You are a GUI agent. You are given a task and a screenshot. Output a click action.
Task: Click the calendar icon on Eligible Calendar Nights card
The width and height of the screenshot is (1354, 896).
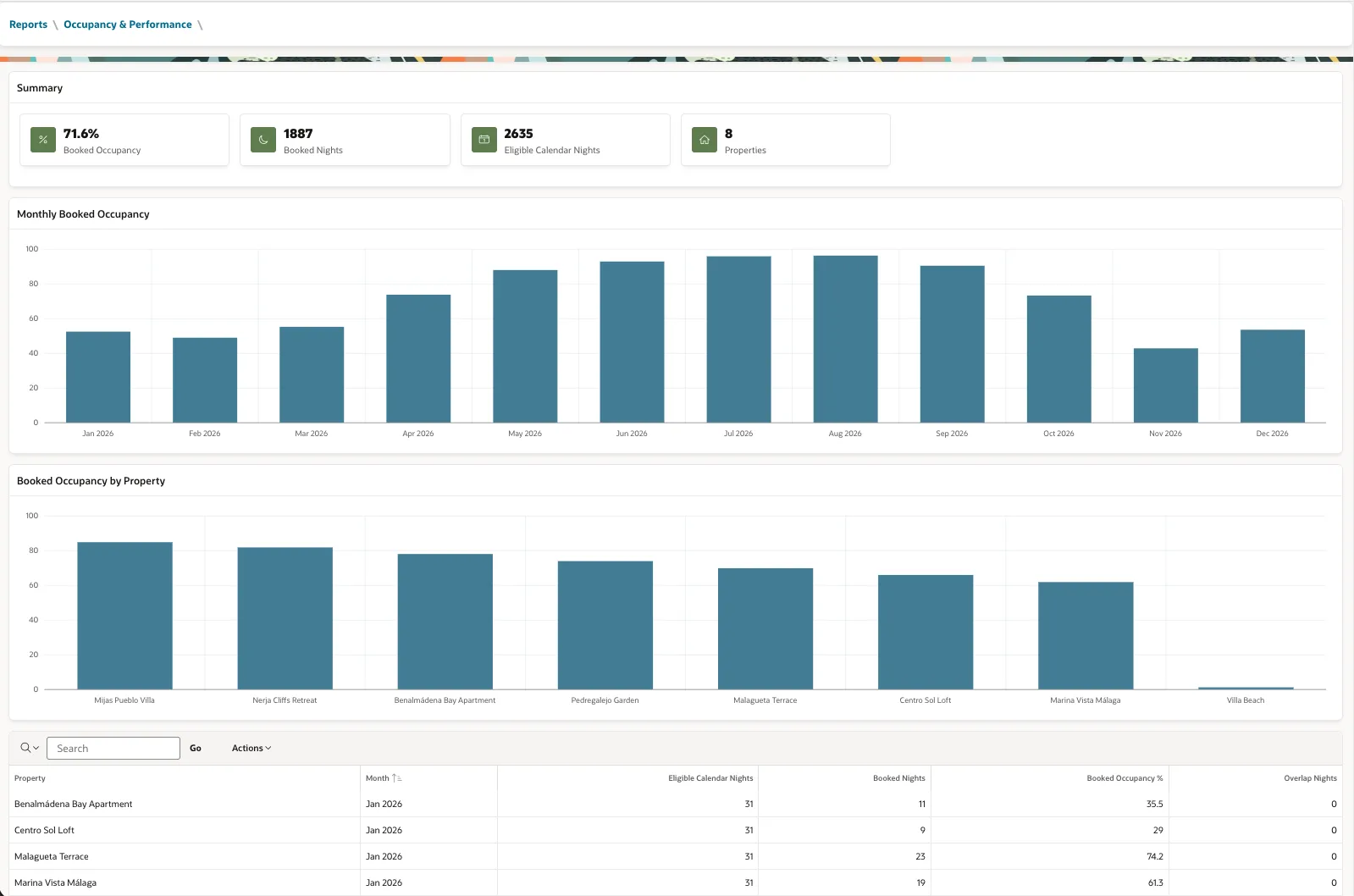pos(484,140)
